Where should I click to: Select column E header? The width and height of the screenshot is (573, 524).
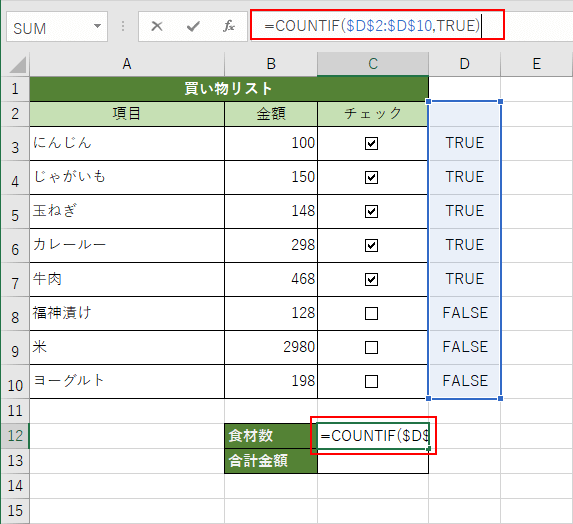click(x=536, y=64)
